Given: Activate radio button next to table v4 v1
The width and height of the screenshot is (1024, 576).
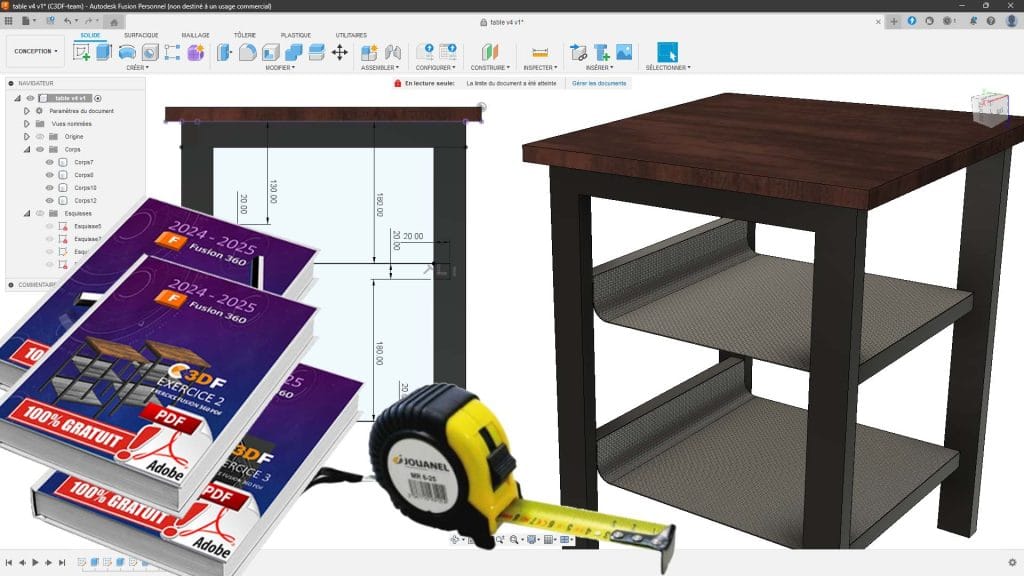Looking at the screenshot, I should 98,99.
